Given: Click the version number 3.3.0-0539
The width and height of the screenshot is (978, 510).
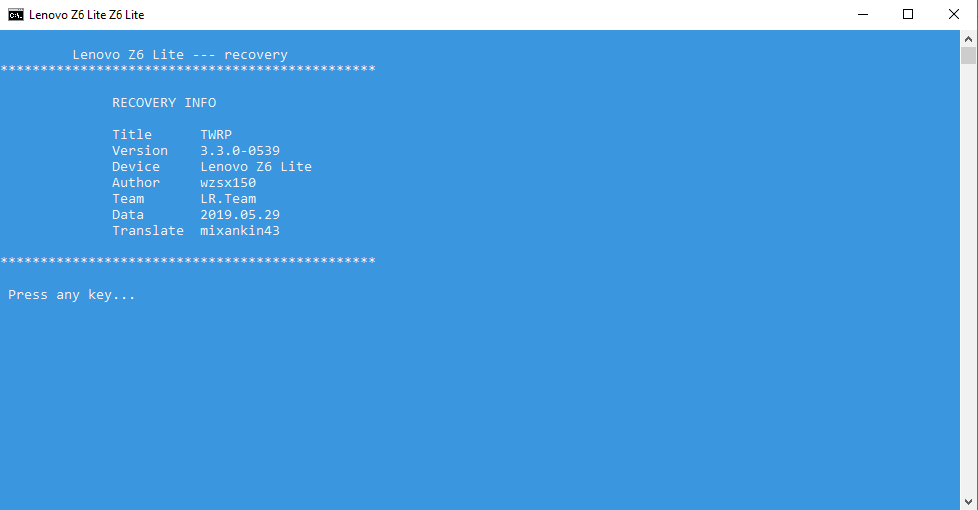Looking at the screenshot, I should (x=240, y=151).
